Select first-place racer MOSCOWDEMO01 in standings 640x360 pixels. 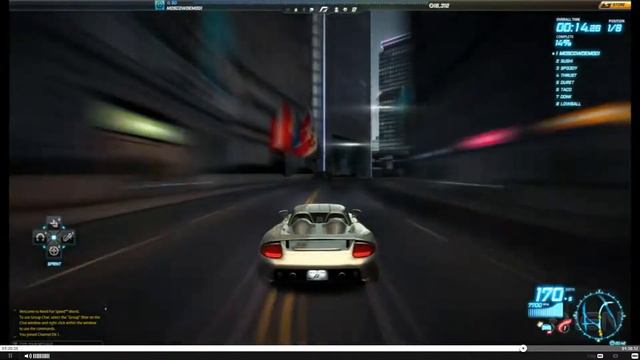click(x=578, y=53)
